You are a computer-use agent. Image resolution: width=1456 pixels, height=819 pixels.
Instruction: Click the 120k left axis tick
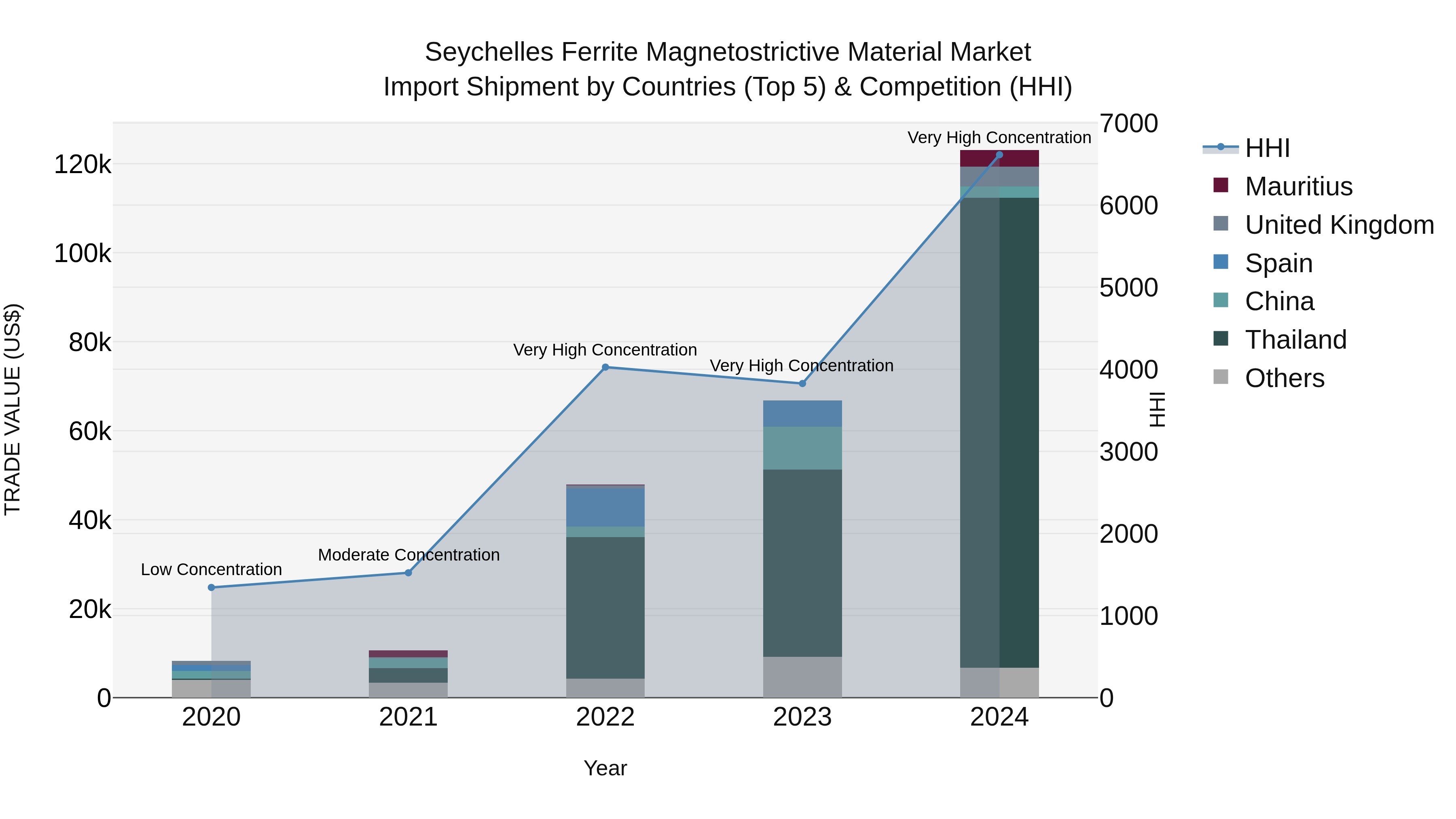pos(83,165)
